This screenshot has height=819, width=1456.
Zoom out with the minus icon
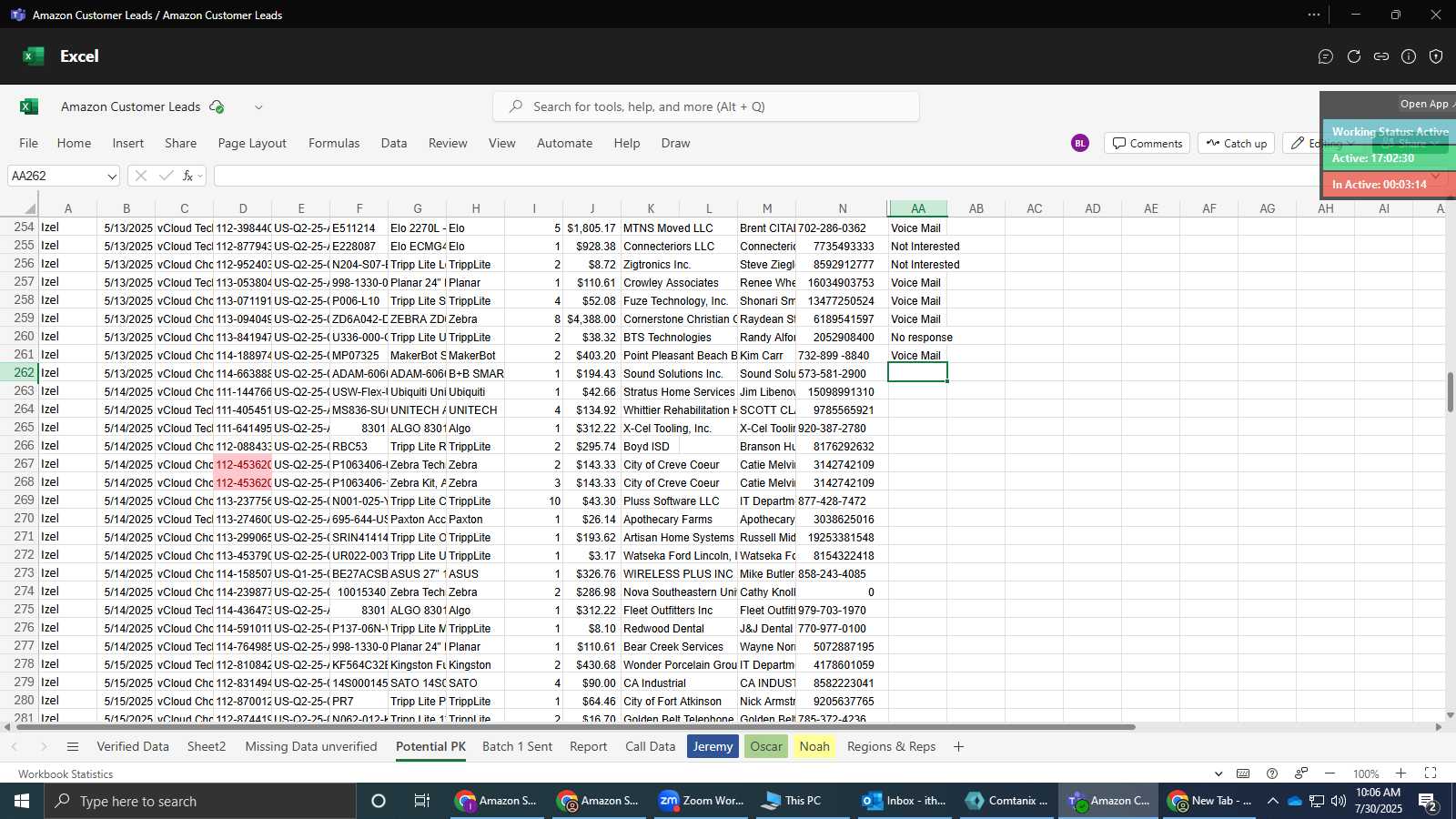tap(1330, 773)
